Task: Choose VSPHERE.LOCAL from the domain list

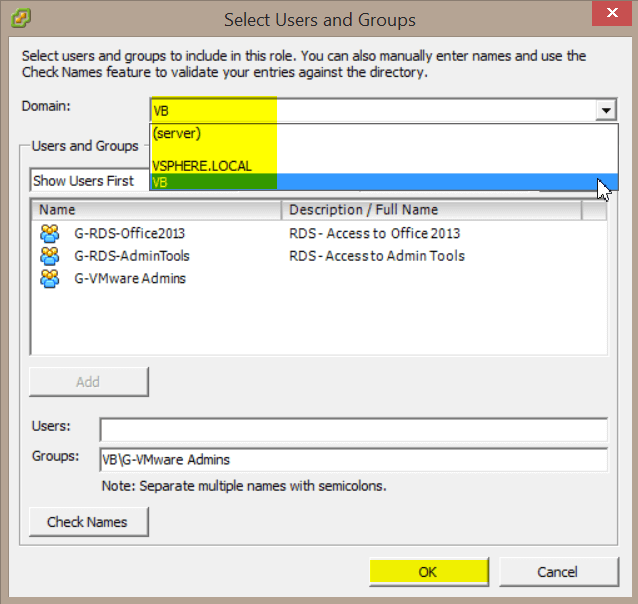Action: 384,166
